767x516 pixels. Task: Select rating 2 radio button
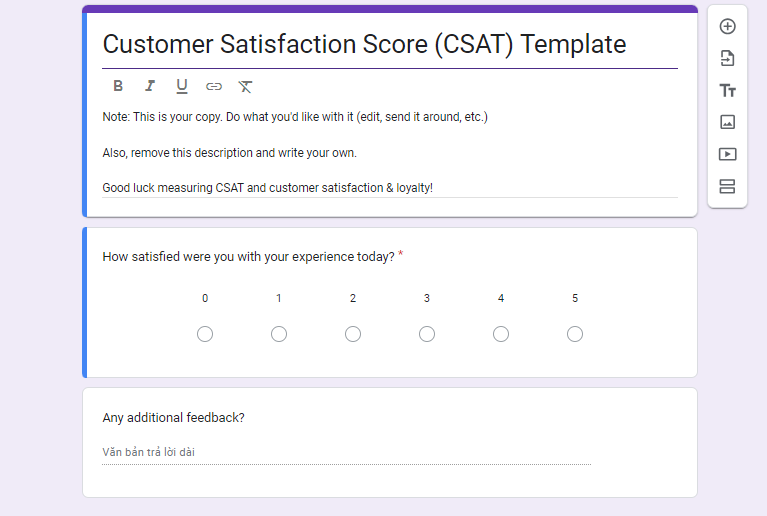coord(353,334)
